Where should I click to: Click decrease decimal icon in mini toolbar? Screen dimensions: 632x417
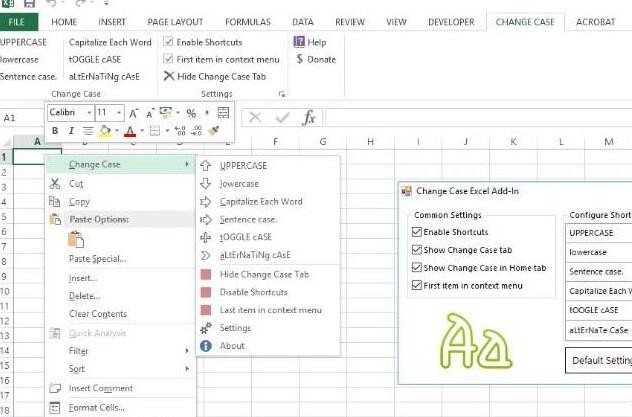point(196,131)
